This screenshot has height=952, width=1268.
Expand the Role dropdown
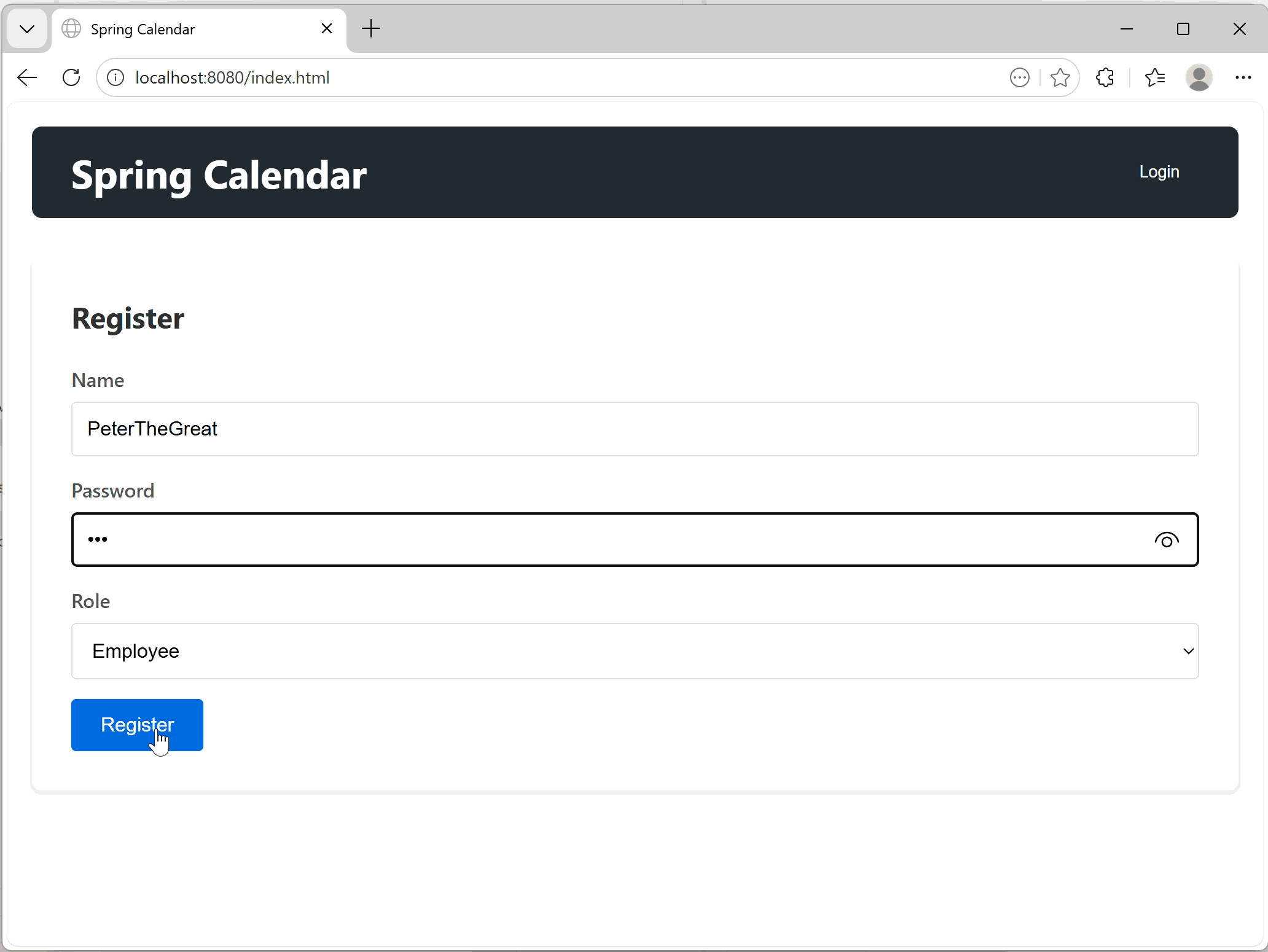coord(635,651)
